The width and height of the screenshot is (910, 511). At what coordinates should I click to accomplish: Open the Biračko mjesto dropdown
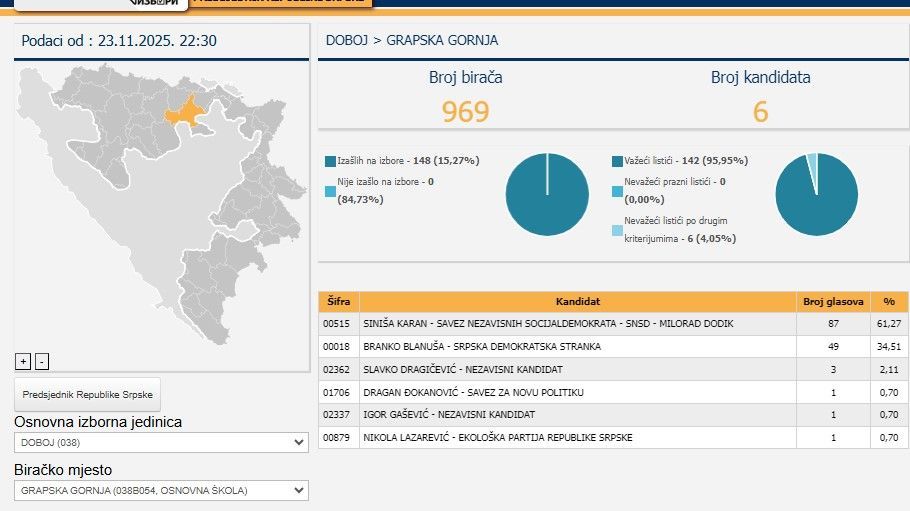pyautogui.click(x=161, y=490)
